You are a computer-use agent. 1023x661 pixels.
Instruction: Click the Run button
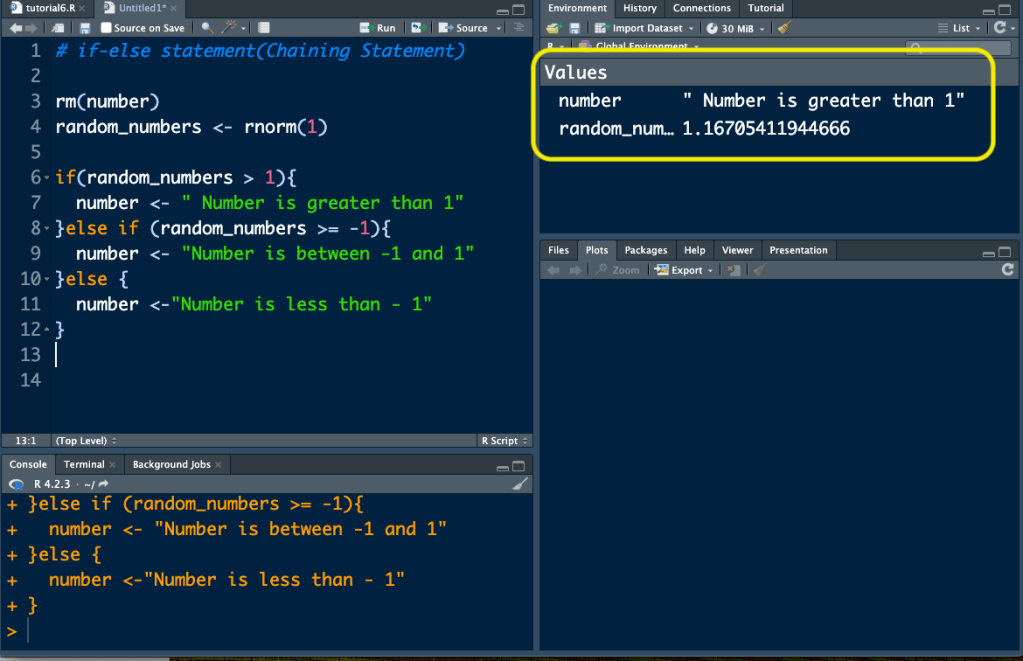coord(378,28)
